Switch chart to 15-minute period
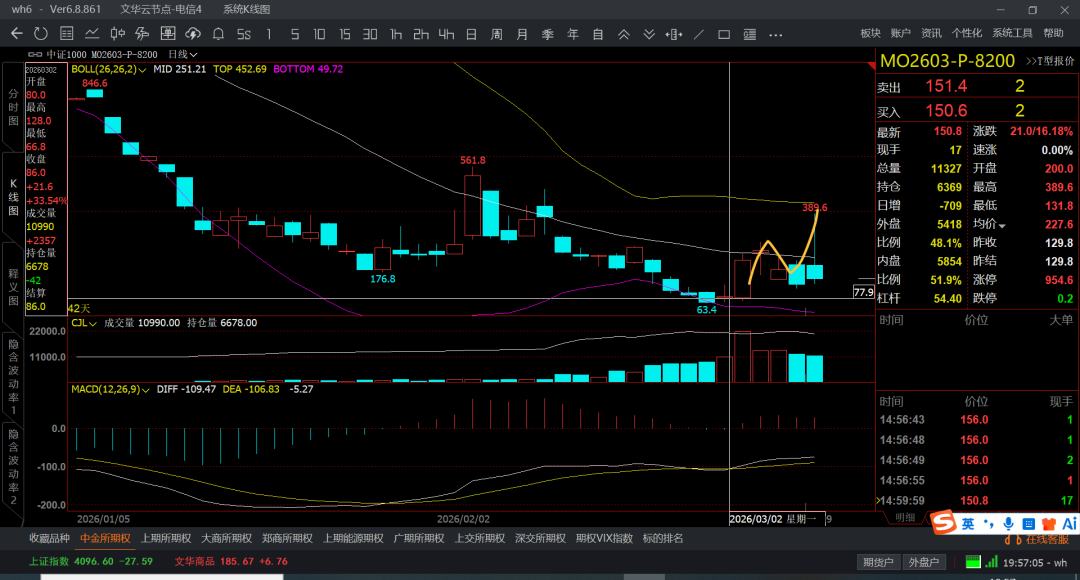Image resolution: width=1080 pixels, height=580 pixels. tap(345, 33)
